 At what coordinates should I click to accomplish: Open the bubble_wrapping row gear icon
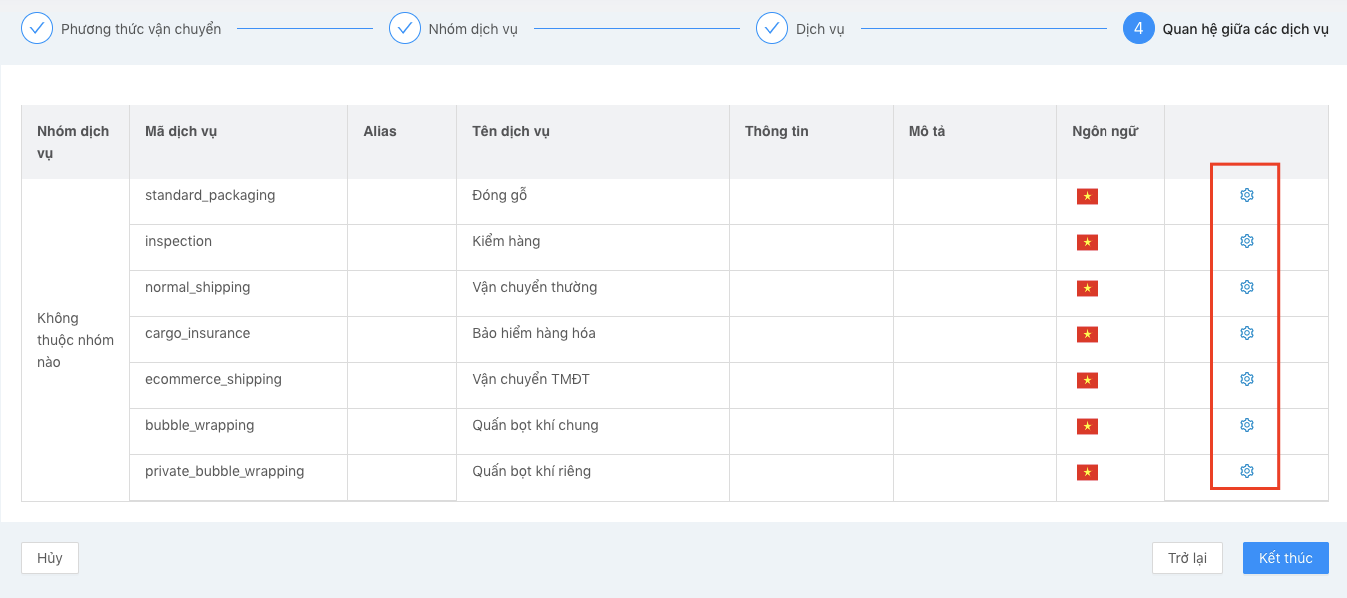click(1246, 425)
